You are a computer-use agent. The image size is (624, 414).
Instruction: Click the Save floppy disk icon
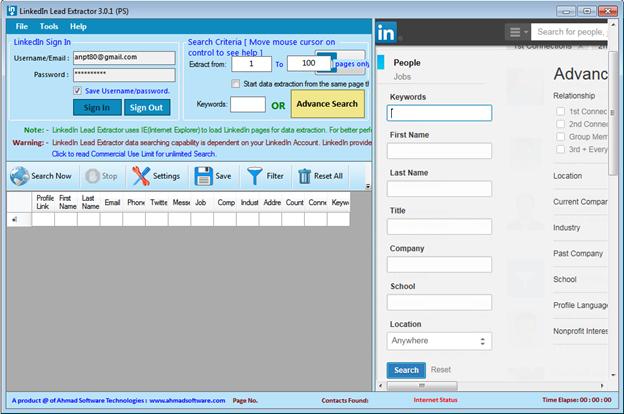203,176
